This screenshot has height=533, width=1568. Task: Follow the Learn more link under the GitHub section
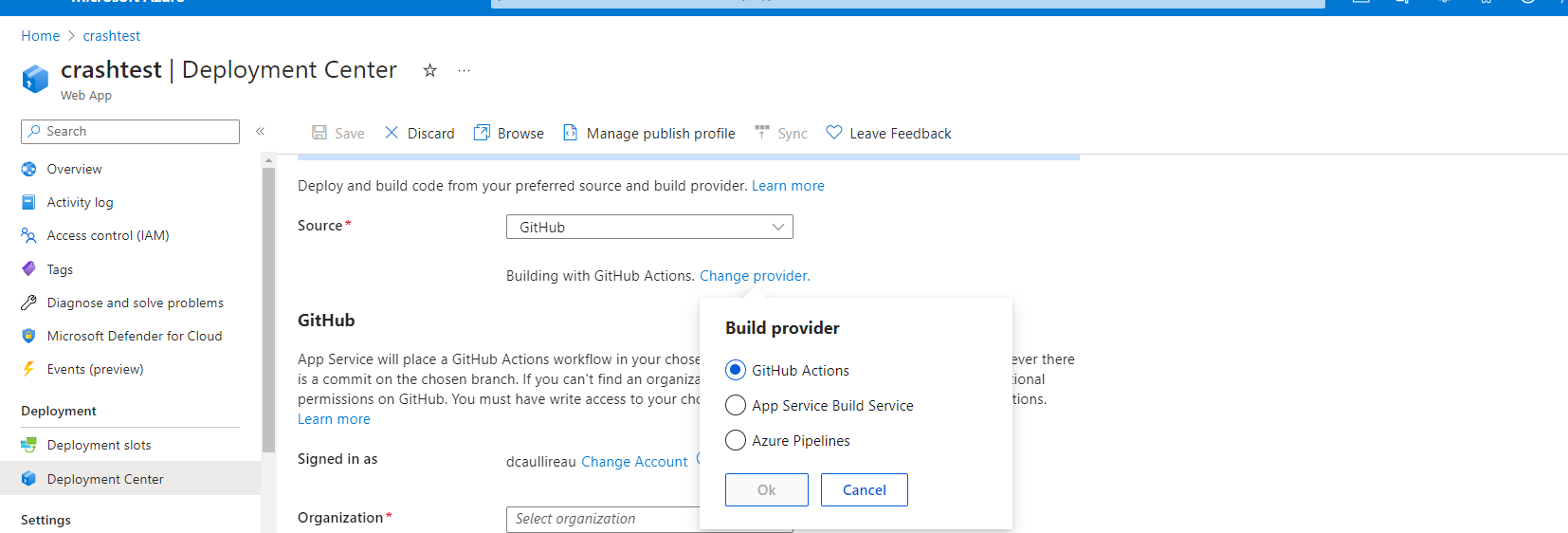[x=334, y=419]
